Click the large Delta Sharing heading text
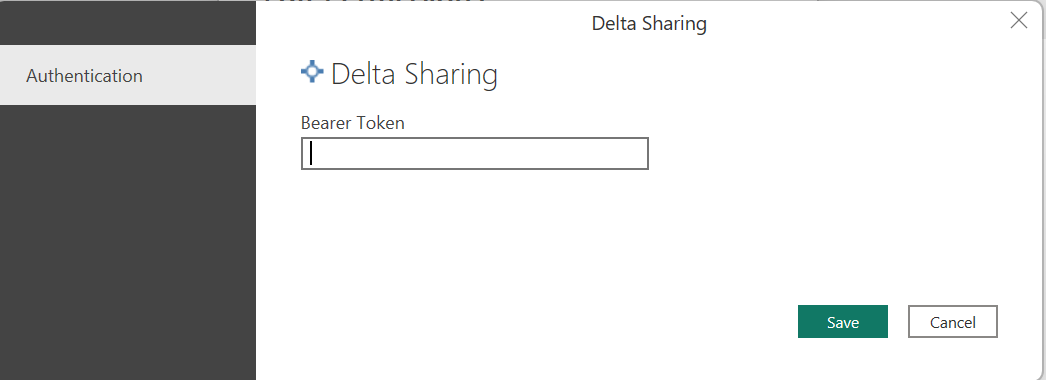Image resolution: width=1046 pixels, height=380 pixels. click(x=414, y=74)
